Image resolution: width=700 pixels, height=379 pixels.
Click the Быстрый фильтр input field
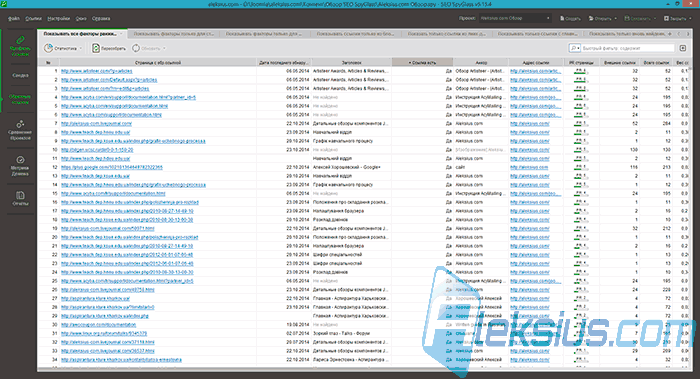click(627, 48)
